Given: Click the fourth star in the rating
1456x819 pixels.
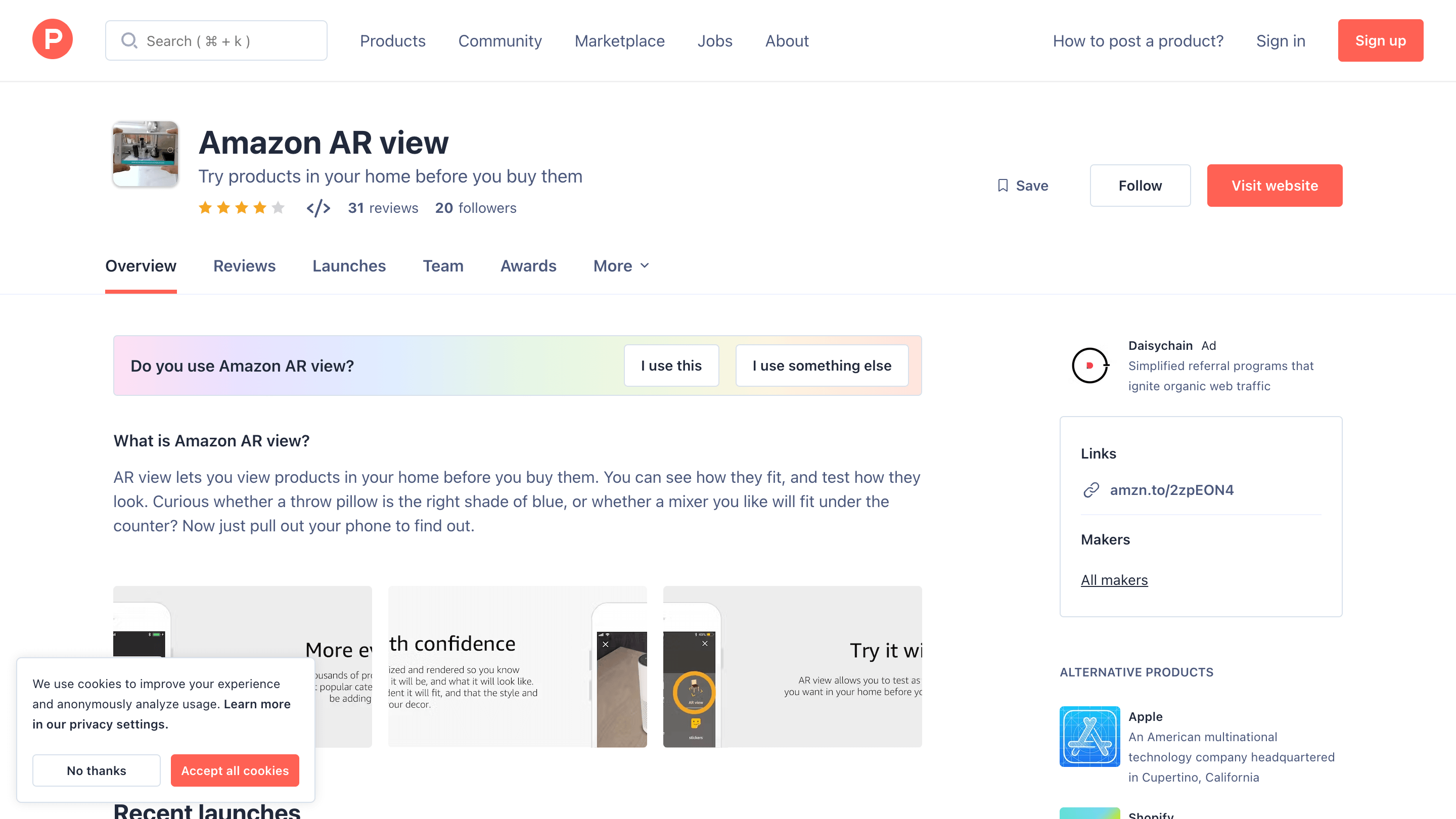Looking at the screenshot, I should pyautogui.click(x=259, y=207).
